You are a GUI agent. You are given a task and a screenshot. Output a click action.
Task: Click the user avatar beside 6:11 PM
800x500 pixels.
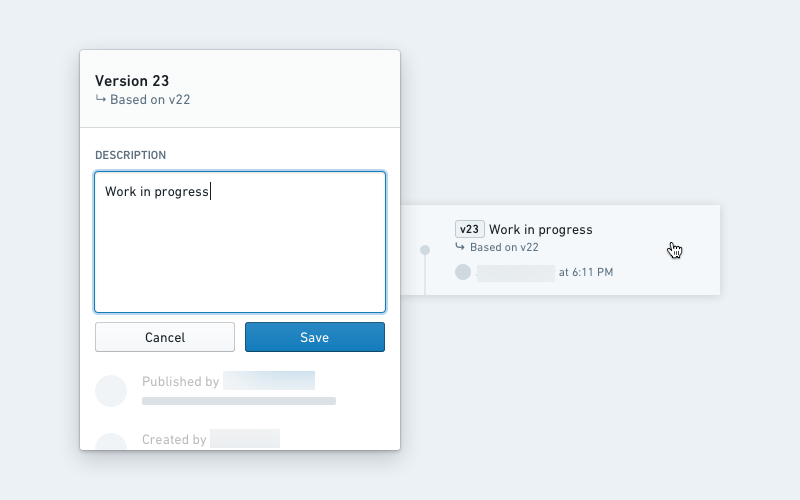463,272
